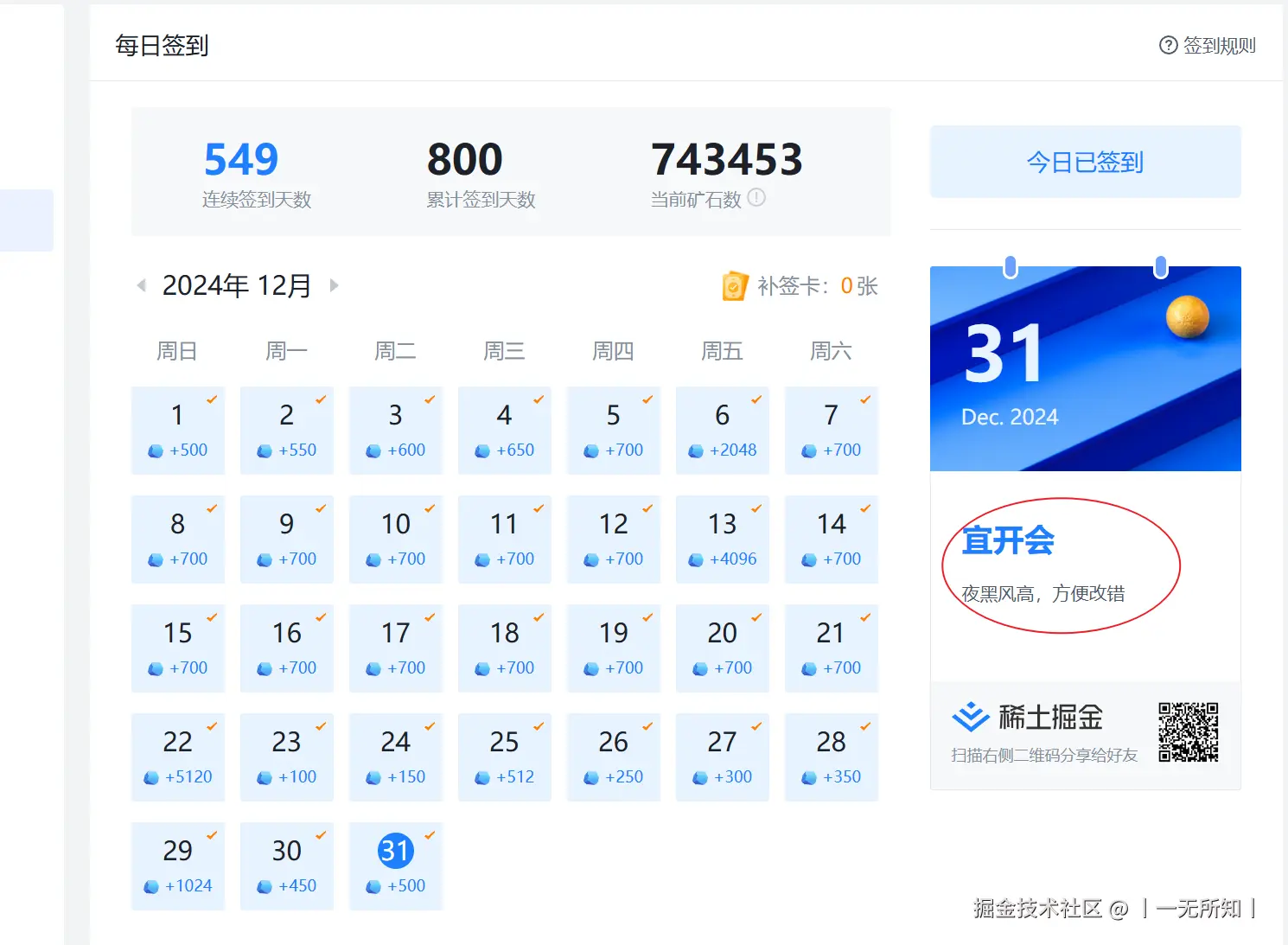Click the checkmark on December 1

(x=212, y=400)
